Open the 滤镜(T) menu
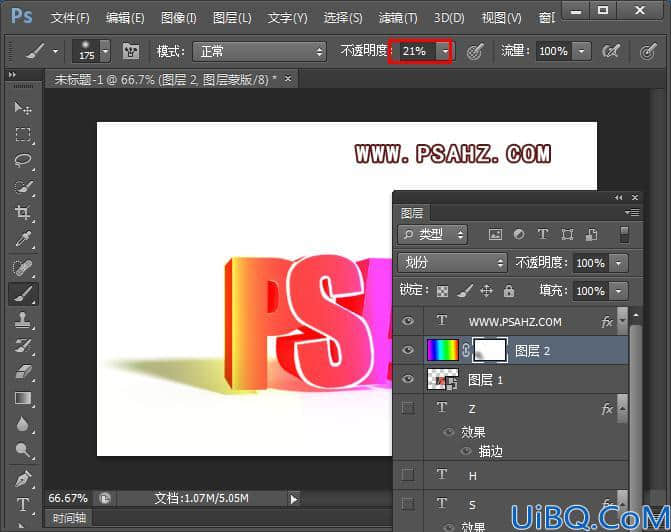This screenshot has height=532, width=671. 398,18
